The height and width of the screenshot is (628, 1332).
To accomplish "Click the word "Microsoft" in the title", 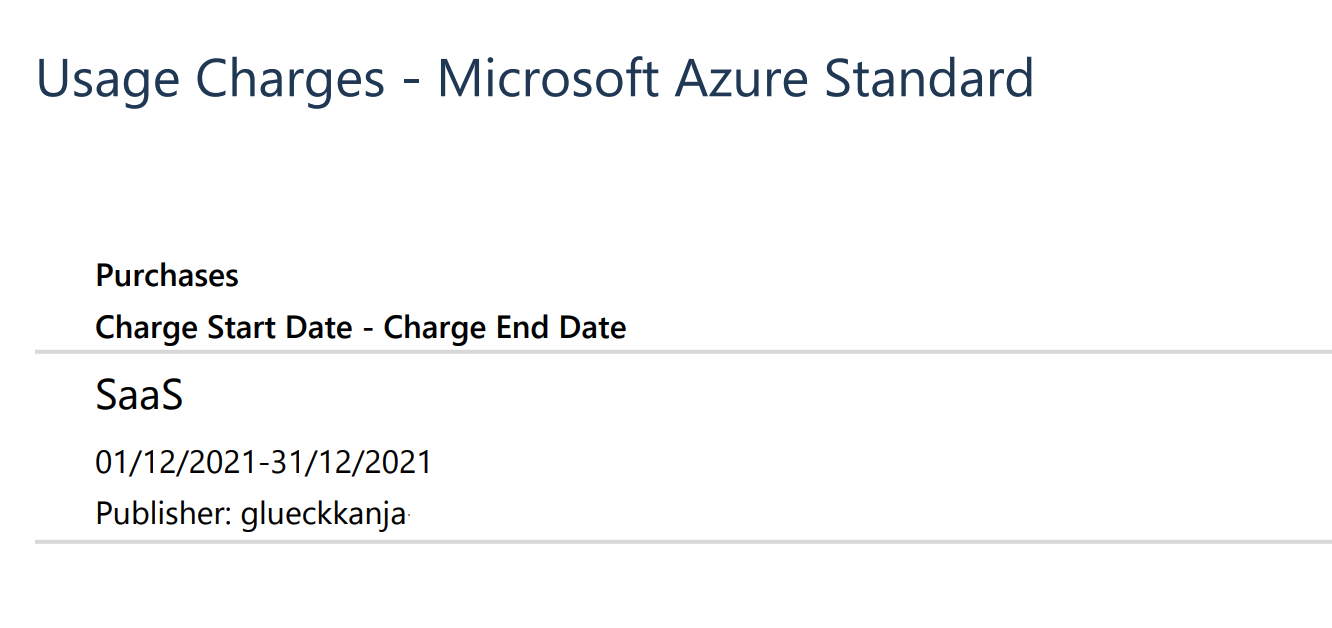I will click(x=548, y=79).
